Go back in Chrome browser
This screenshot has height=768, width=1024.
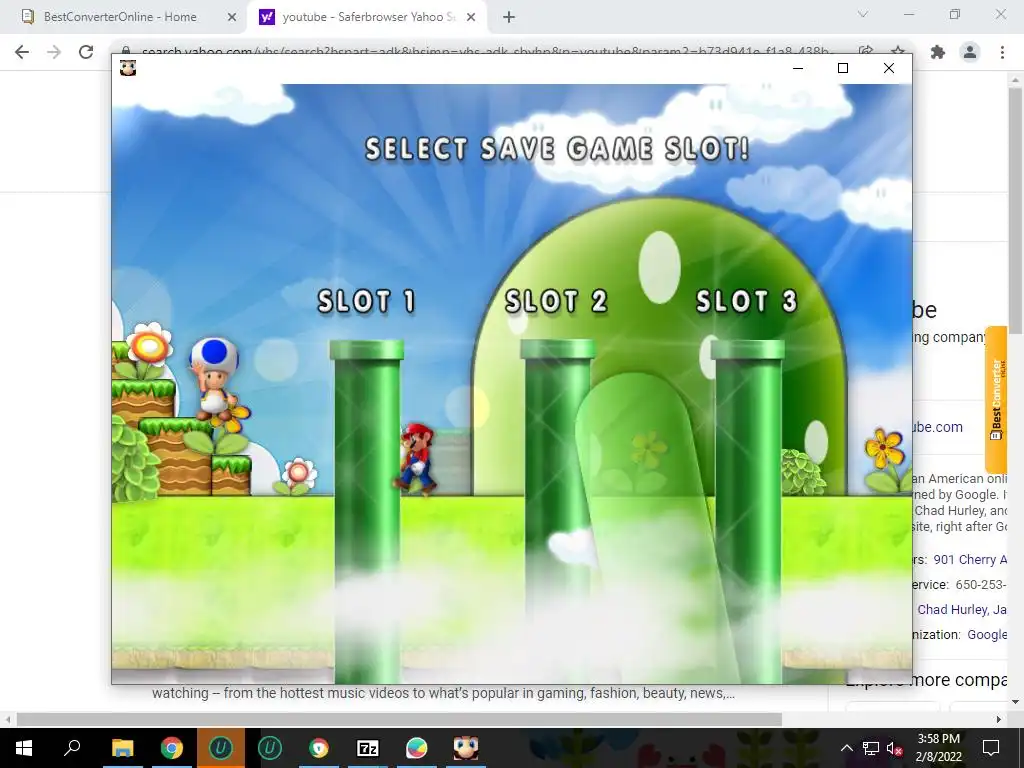tap(22, 52)
